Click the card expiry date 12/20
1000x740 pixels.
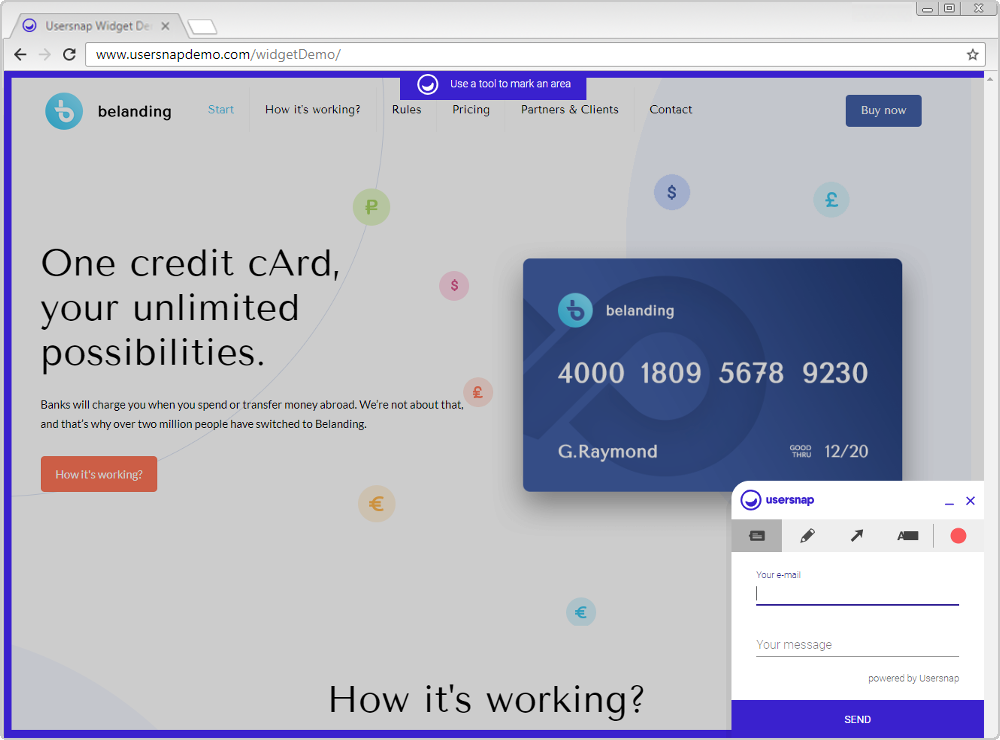pyautogui.click(x=846, y=451)
